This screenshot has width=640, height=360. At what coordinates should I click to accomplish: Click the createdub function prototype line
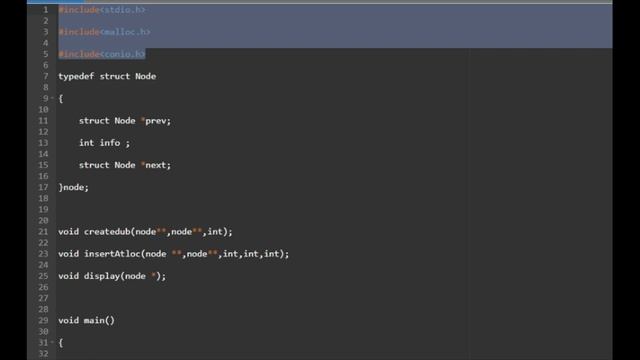point(145,231)
